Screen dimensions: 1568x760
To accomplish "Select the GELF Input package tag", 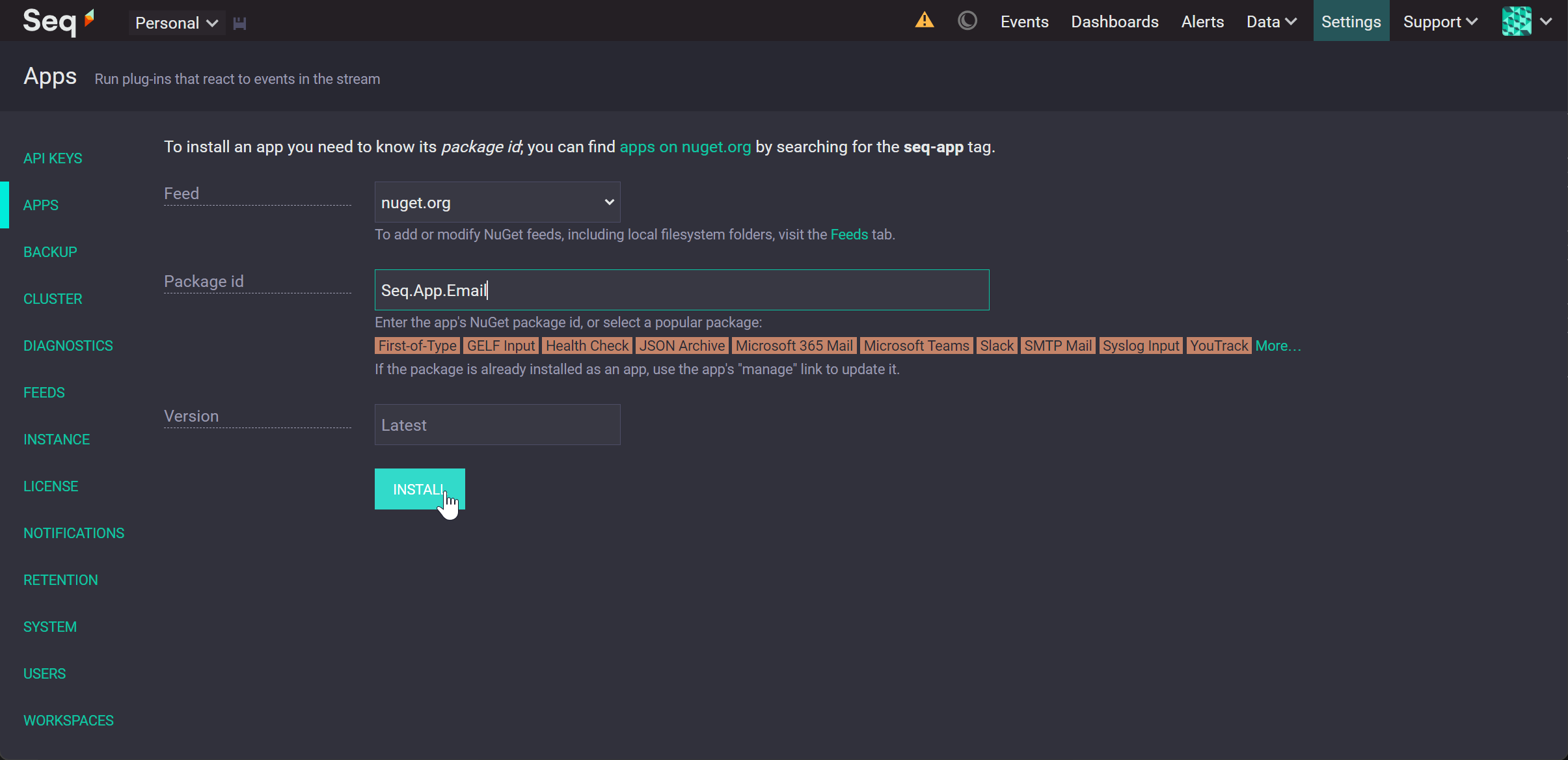I will point(501,346).
